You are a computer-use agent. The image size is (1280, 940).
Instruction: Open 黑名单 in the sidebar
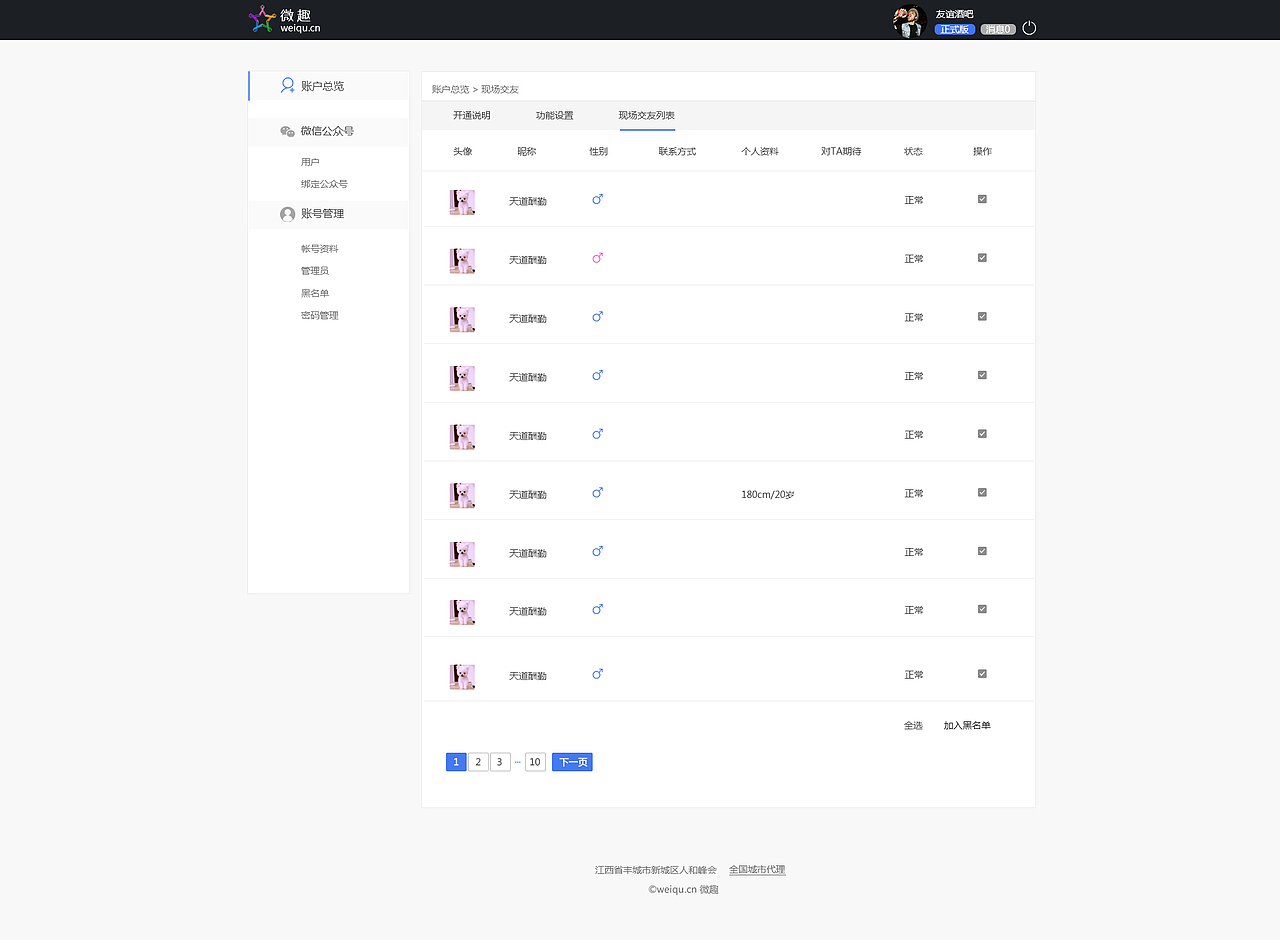pyautogui.click(x=314, y=293)
